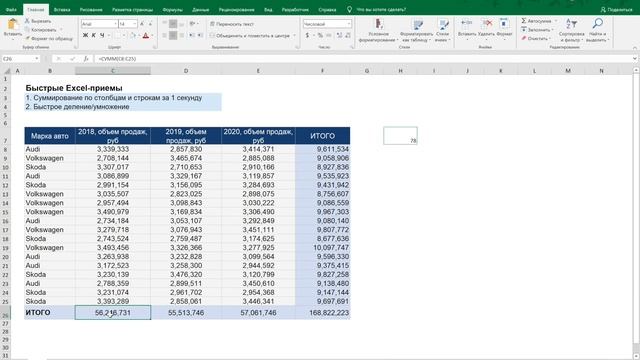The image size is (640, 360).
Task: Click the Insert cells (Вставить) icon
Action: click(467, 24)
